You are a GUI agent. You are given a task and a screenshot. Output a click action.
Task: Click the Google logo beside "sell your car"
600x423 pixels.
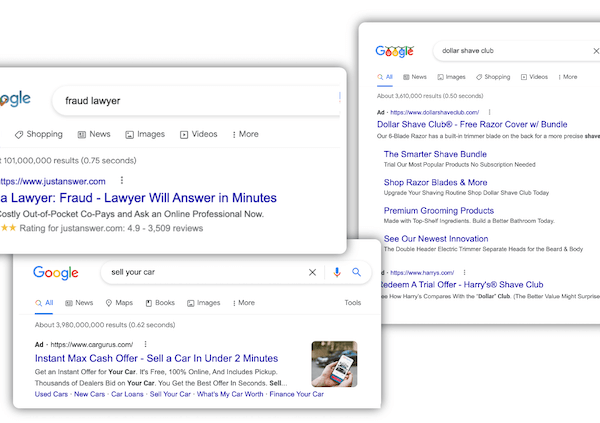click(55, 272)
